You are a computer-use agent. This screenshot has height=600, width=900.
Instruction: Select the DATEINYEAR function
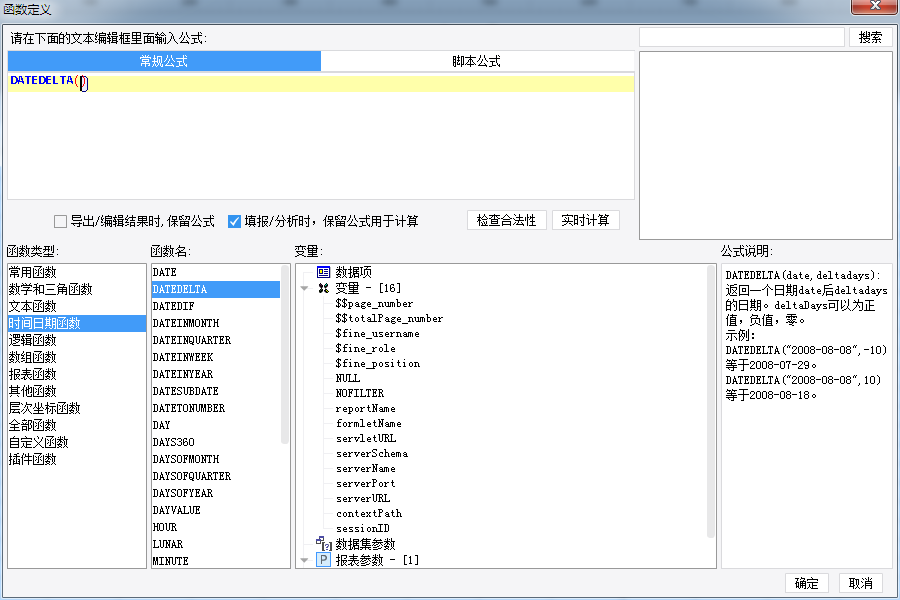click(x=216, y=374)
